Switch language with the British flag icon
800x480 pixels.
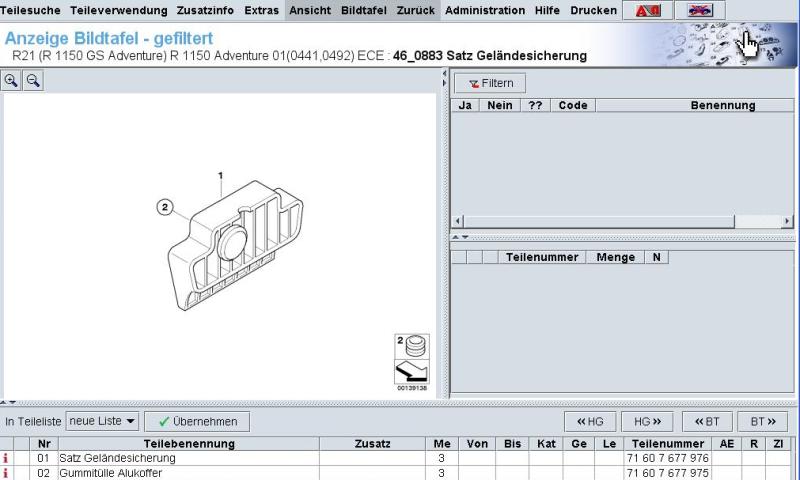click(x=700, y=10)
